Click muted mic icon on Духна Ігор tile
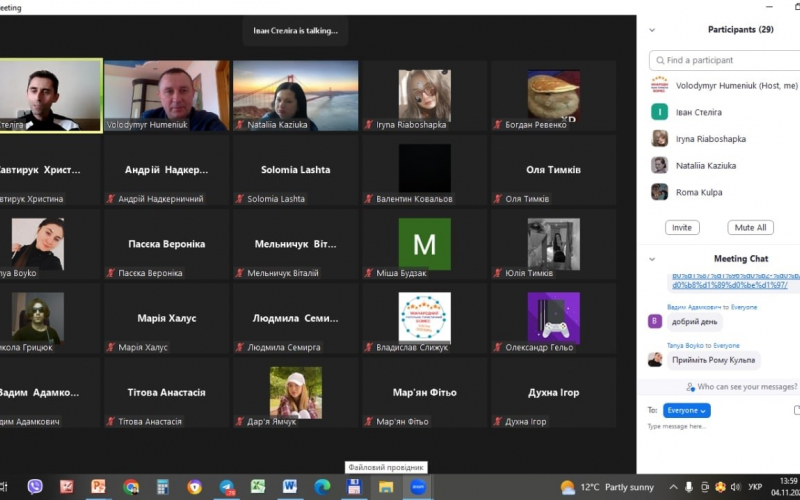 pos(498,421)
